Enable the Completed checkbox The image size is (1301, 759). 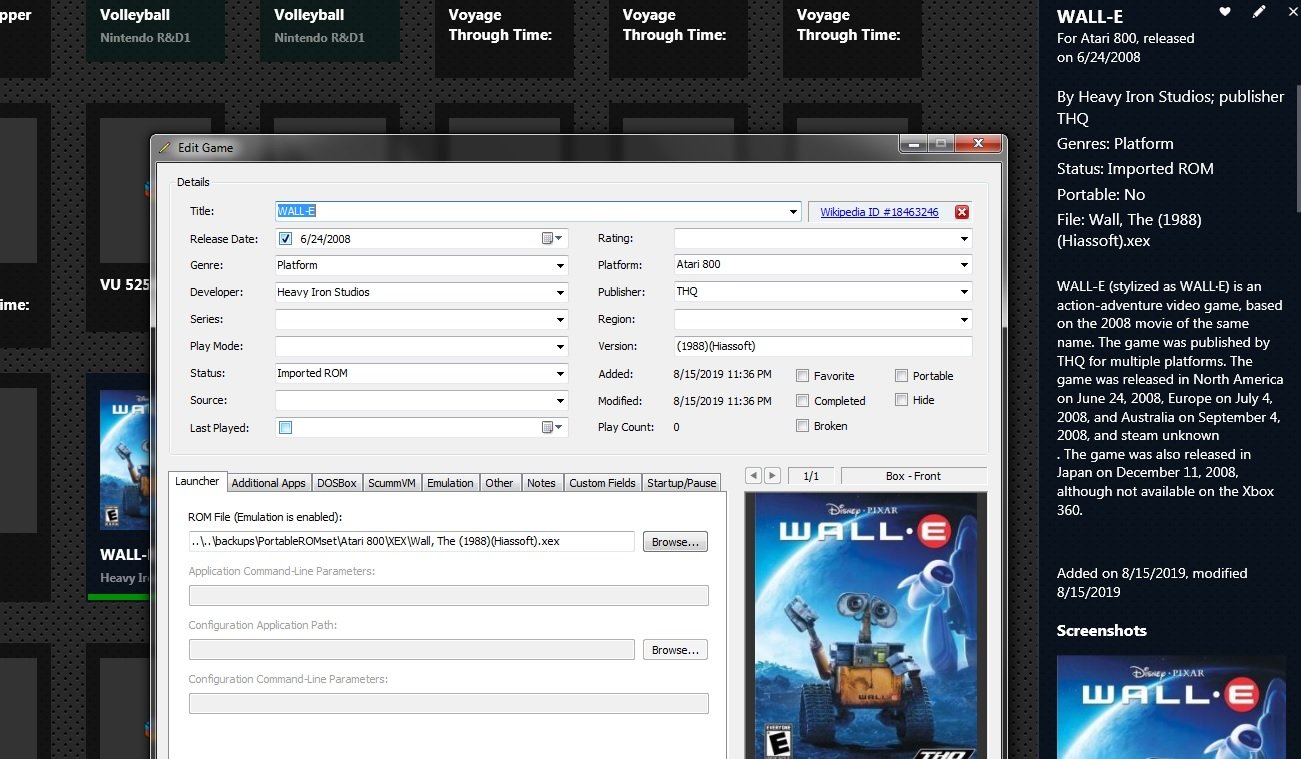[802, 401]
